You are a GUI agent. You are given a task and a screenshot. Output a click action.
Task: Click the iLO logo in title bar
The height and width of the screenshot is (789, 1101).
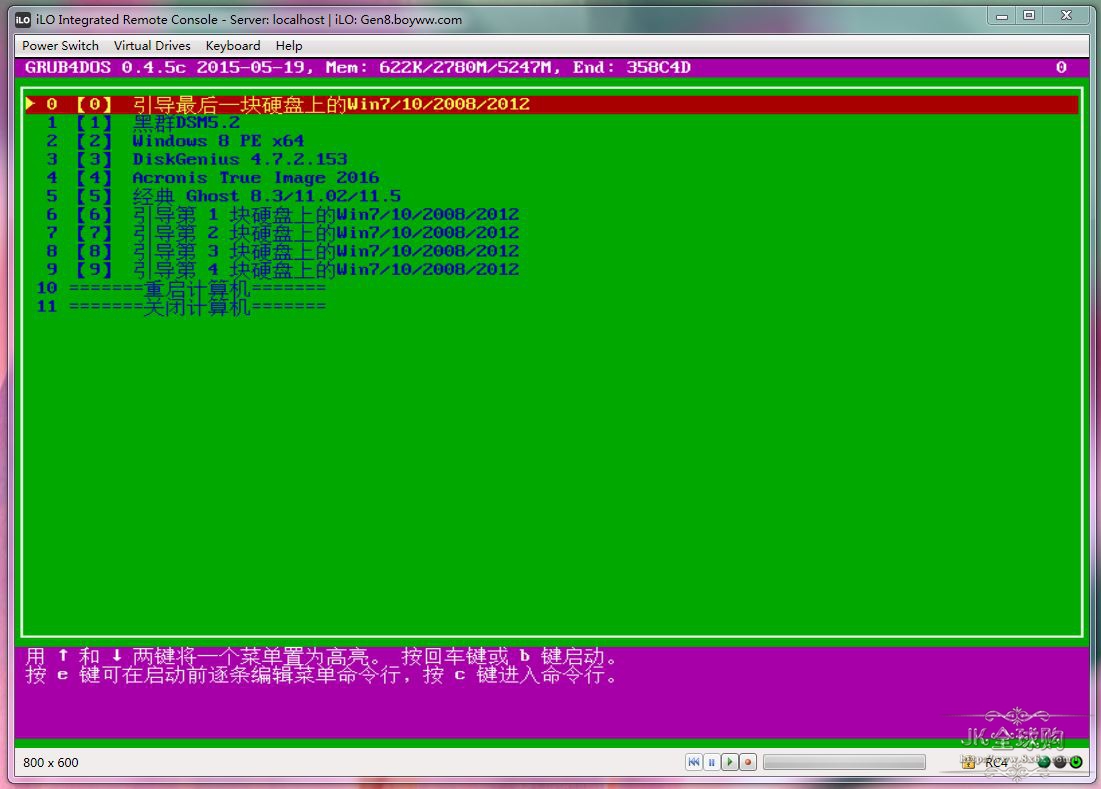tap(22, 19)
